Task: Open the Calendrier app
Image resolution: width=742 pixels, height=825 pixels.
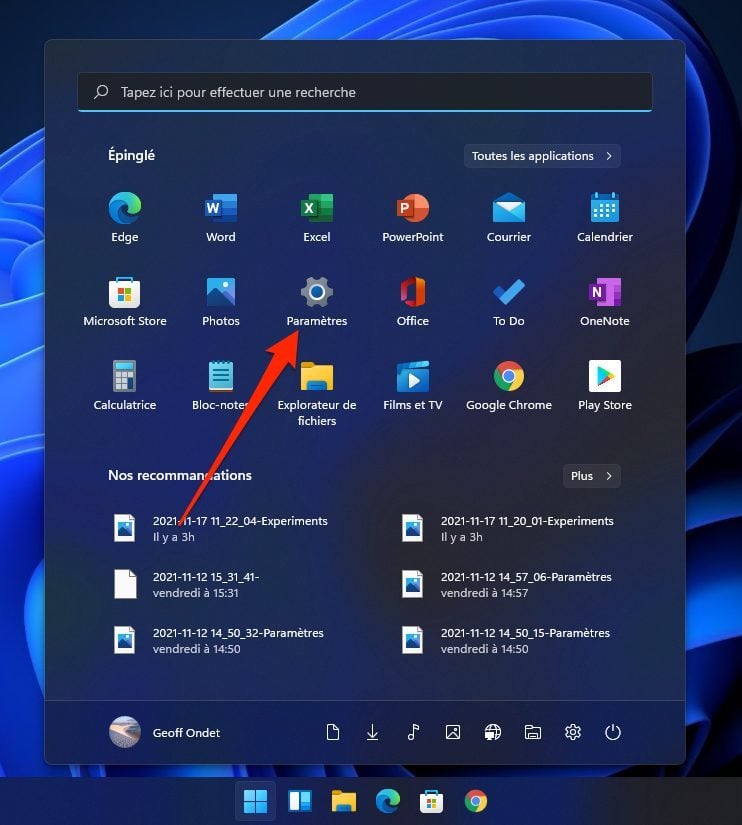Action: (x=605, y=217)
